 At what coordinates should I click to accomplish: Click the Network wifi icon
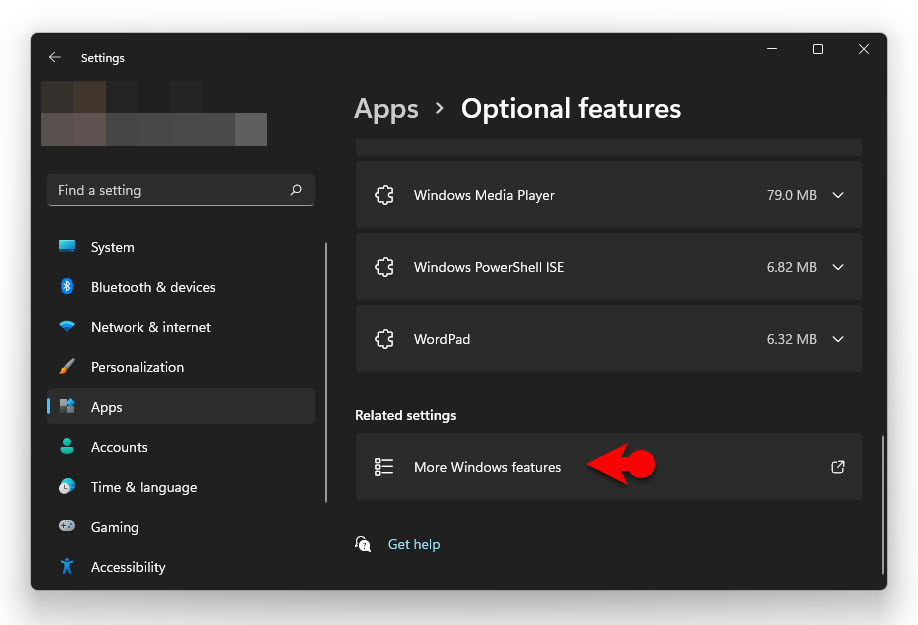click(x=67, y=327)
